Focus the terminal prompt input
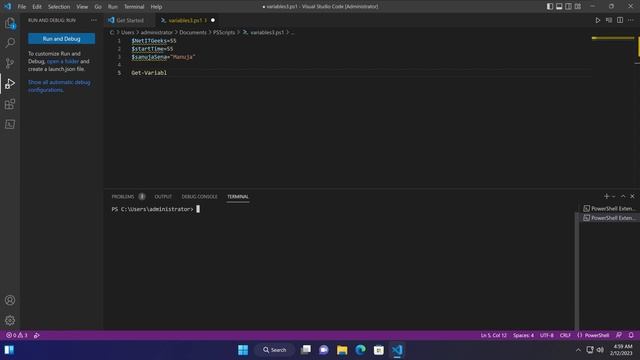This screenshot has width=640, height=360. [x=198, y=209]
